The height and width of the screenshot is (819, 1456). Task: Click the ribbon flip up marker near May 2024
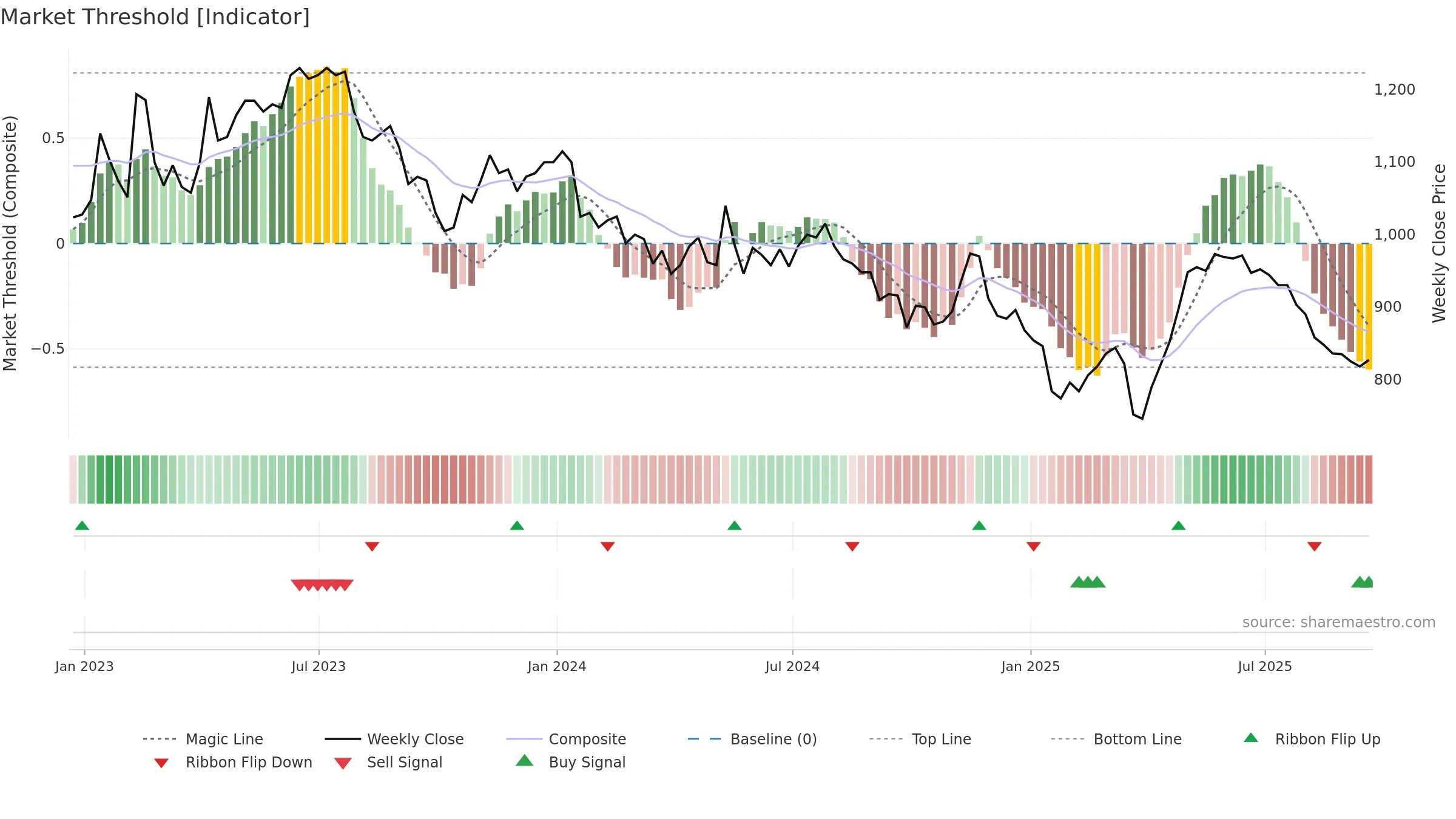coord(735,525)
